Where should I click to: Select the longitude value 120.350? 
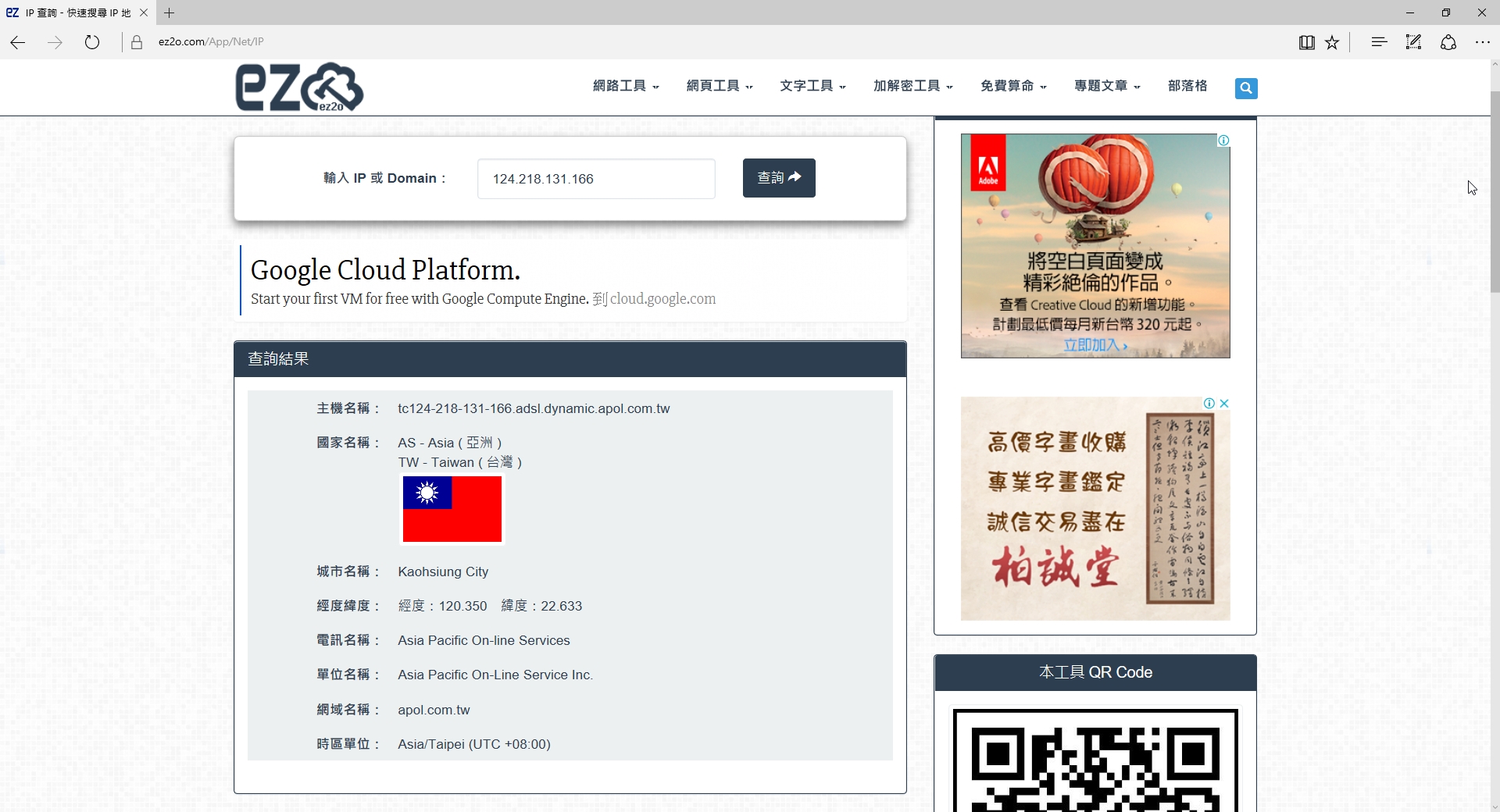click(462, 606)
